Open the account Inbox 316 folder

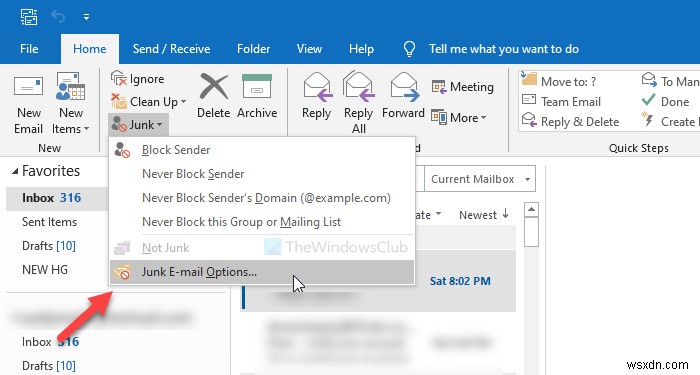click(50, 342)
